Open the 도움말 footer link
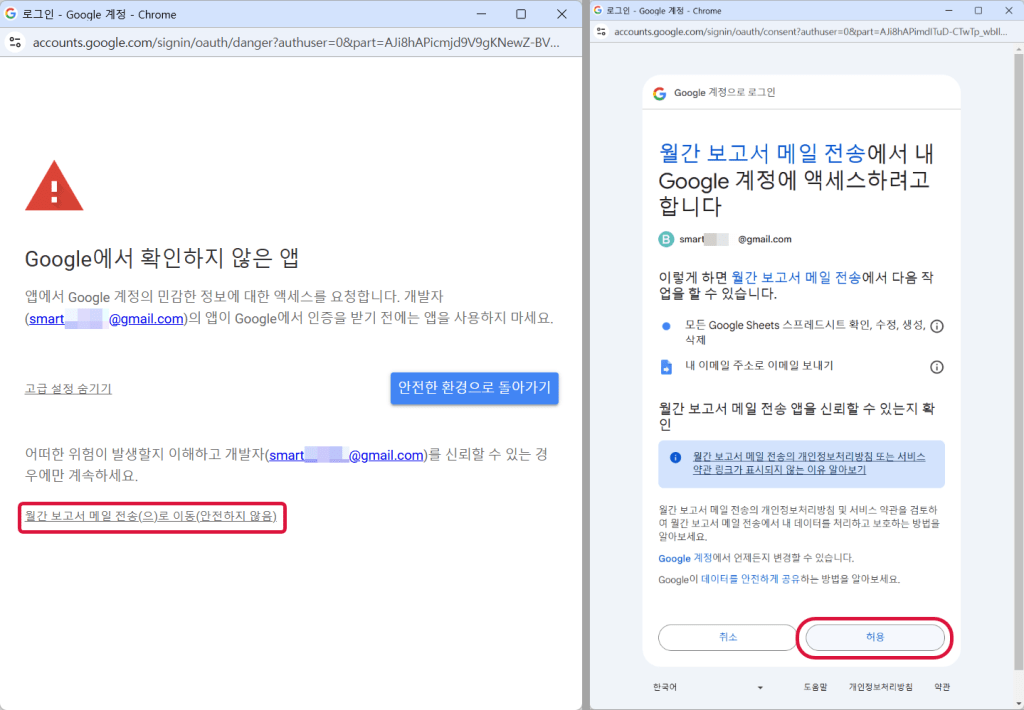Image resolution: width=1024 pixels, height=710 pixels. coord(815,688)
